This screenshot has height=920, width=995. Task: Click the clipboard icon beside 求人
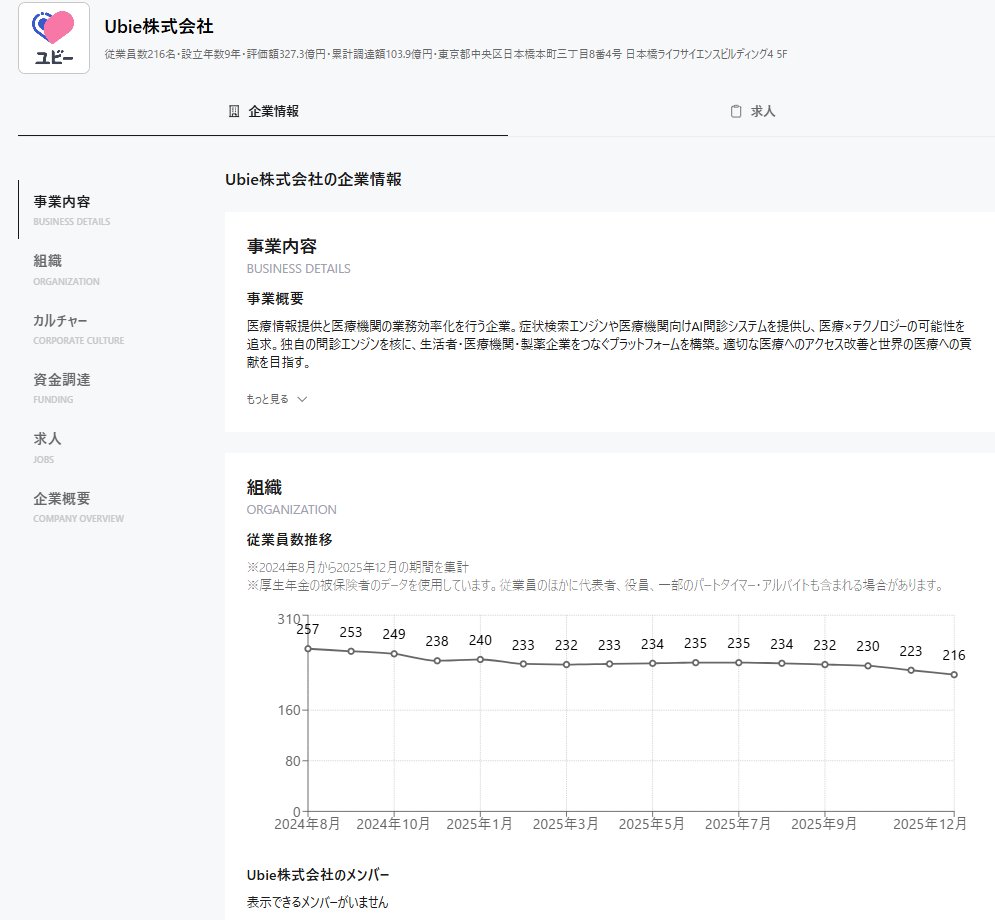pyautogui.click(x=736, y=112)
